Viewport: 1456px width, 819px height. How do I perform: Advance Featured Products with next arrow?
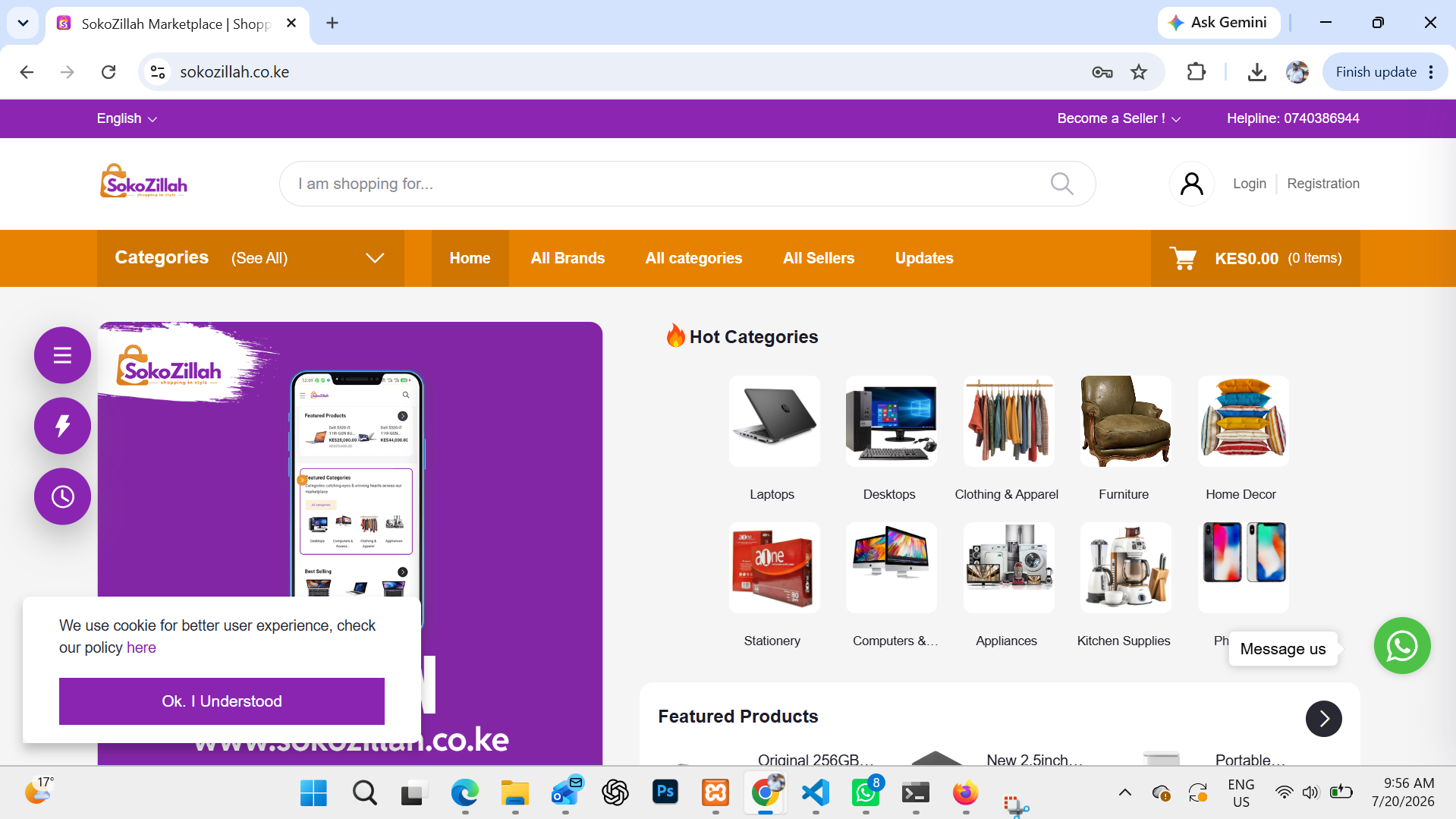tap(1323, 719)
